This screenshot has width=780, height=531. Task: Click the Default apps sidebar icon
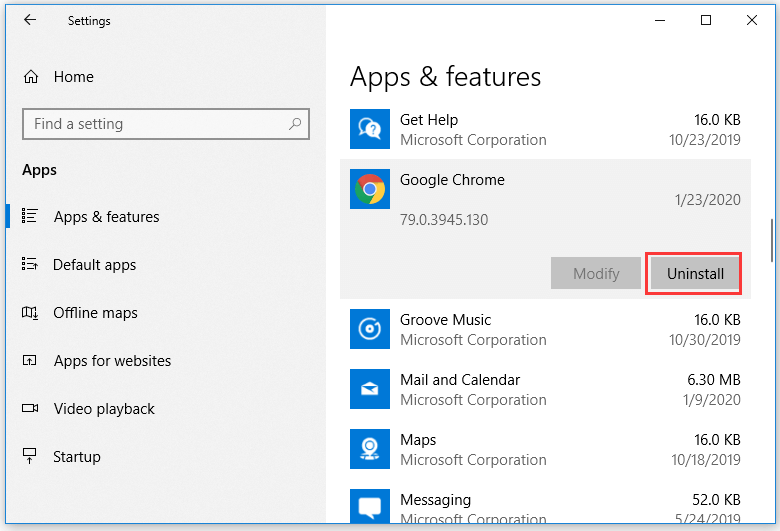click(29, 264)
